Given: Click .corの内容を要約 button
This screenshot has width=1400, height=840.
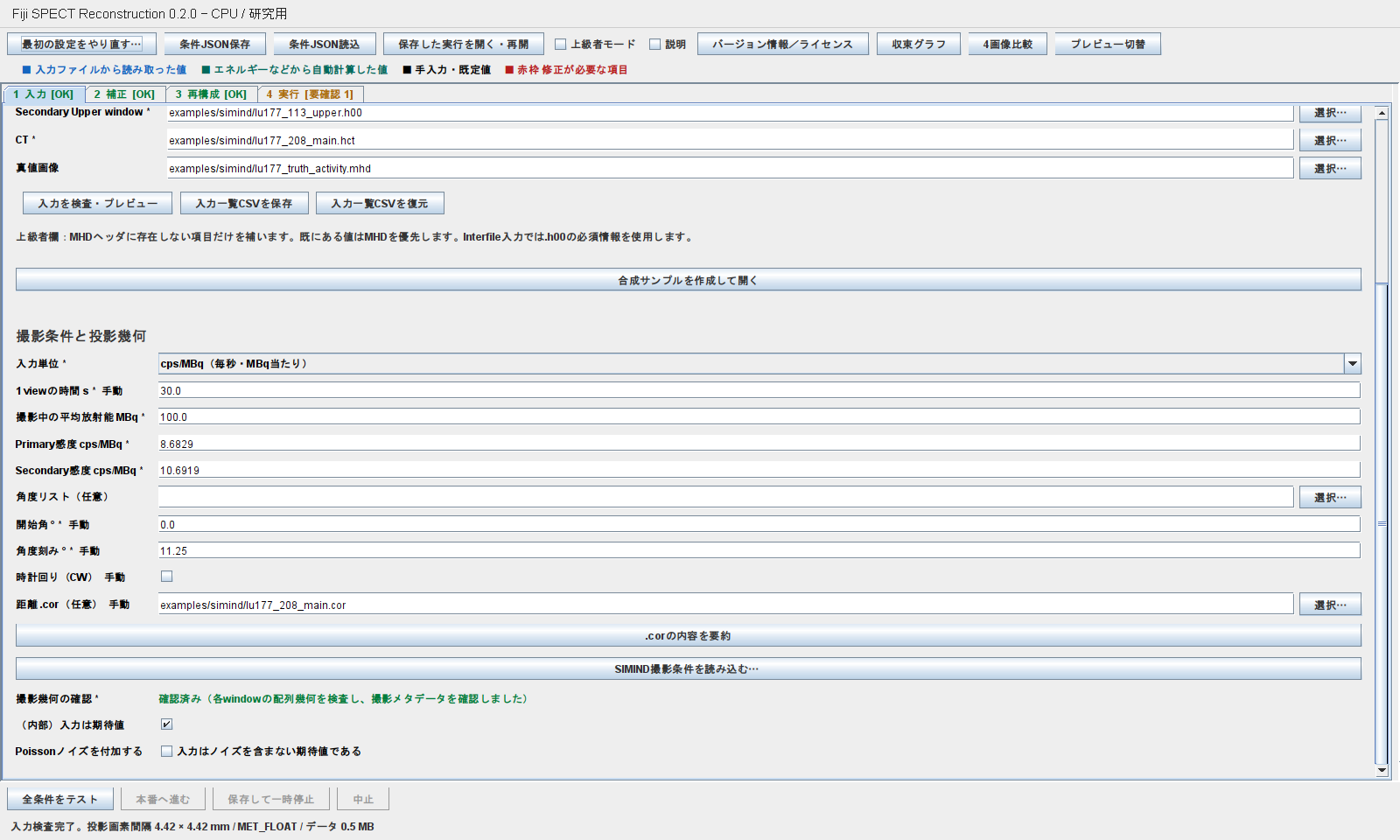Looking at the screenshot, I should click(x=688, y=635).
